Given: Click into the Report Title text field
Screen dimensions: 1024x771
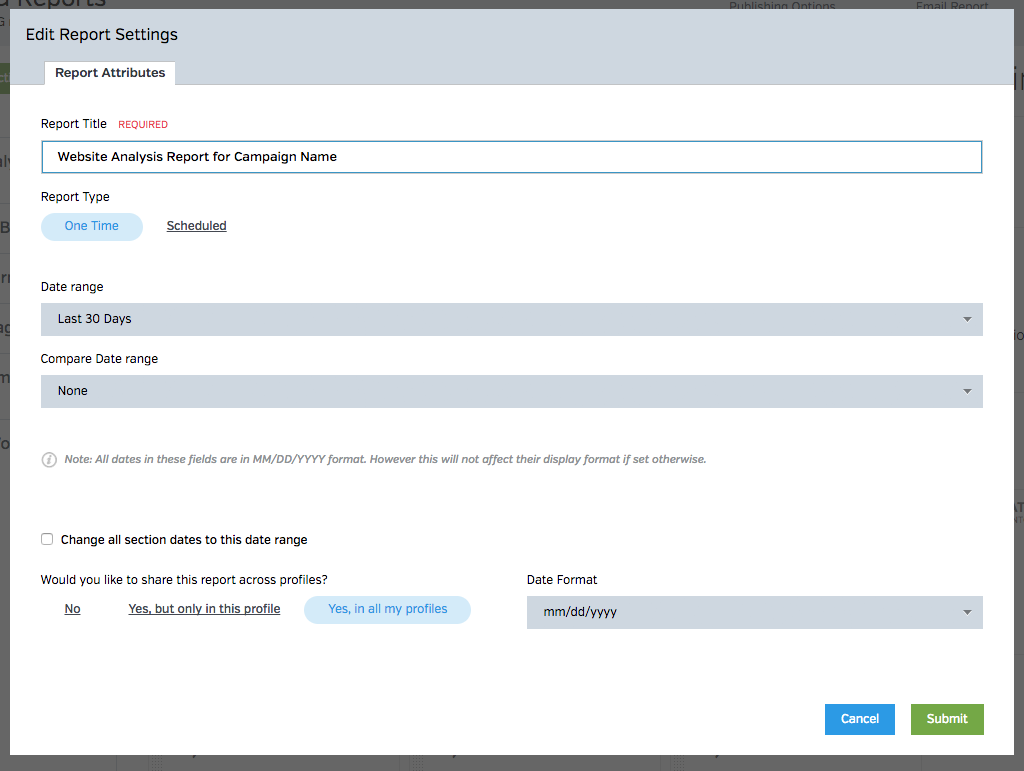Looking at the screenshot, I should (511, 157).
